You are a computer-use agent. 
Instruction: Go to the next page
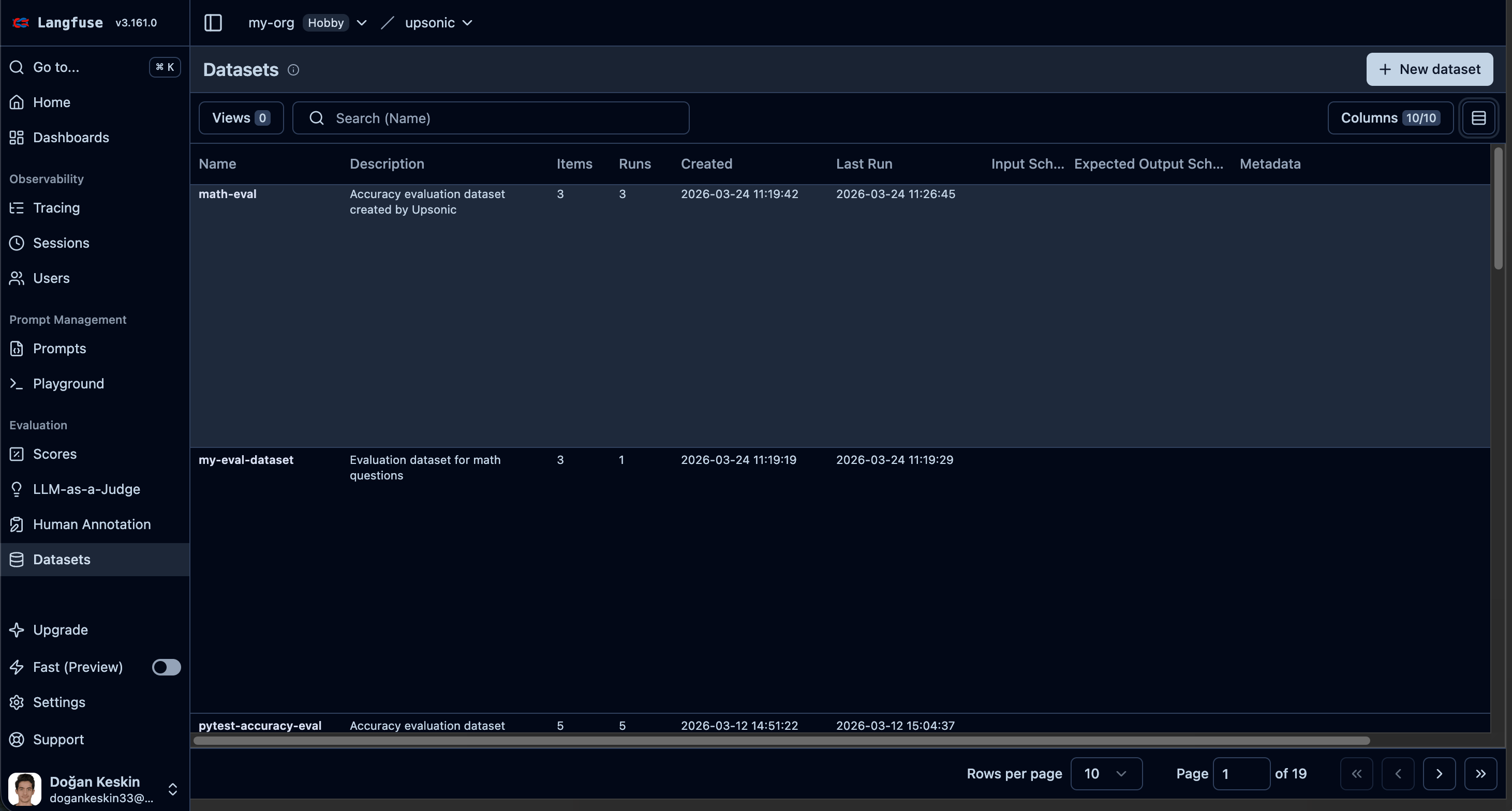pos(1439,773)
